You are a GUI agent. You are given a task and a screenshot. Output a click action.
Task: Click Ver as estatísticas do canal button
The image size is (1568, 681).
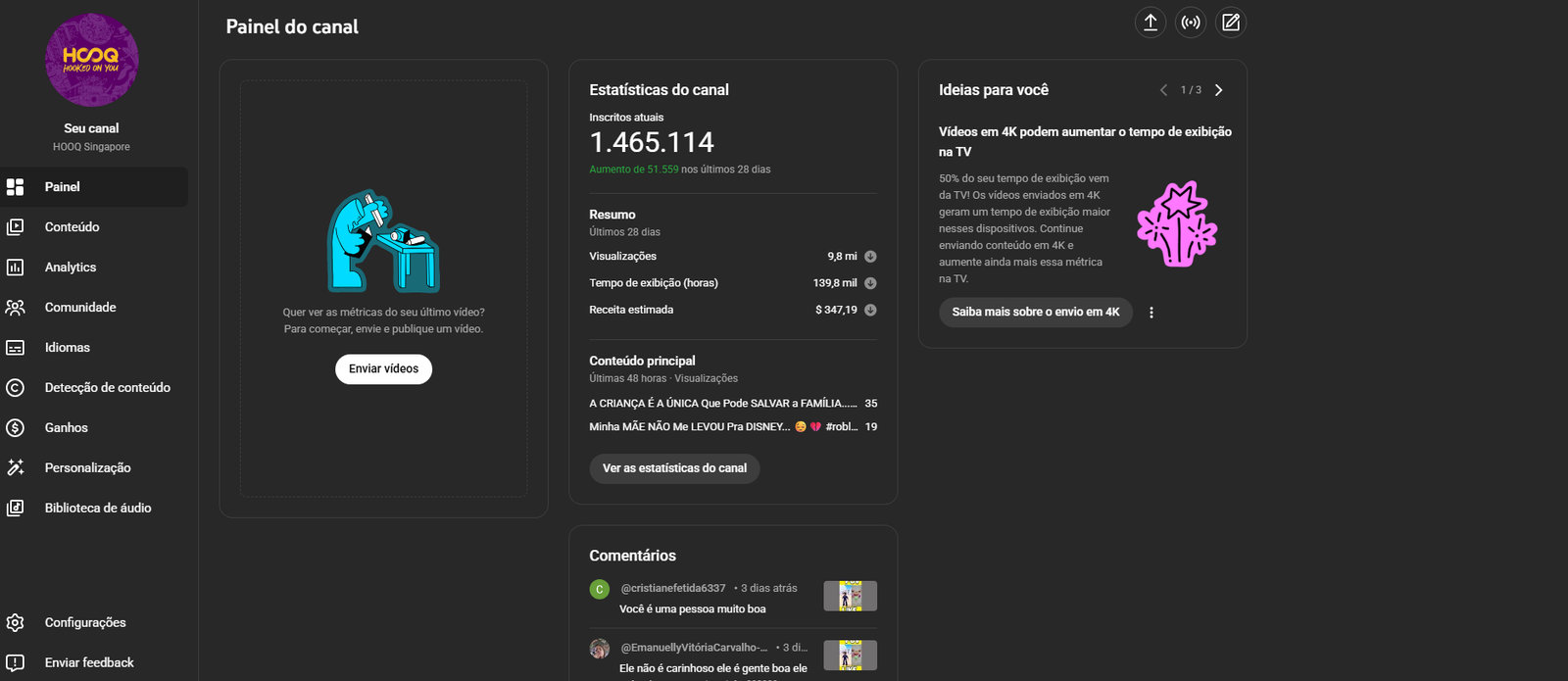coord(674,468)
